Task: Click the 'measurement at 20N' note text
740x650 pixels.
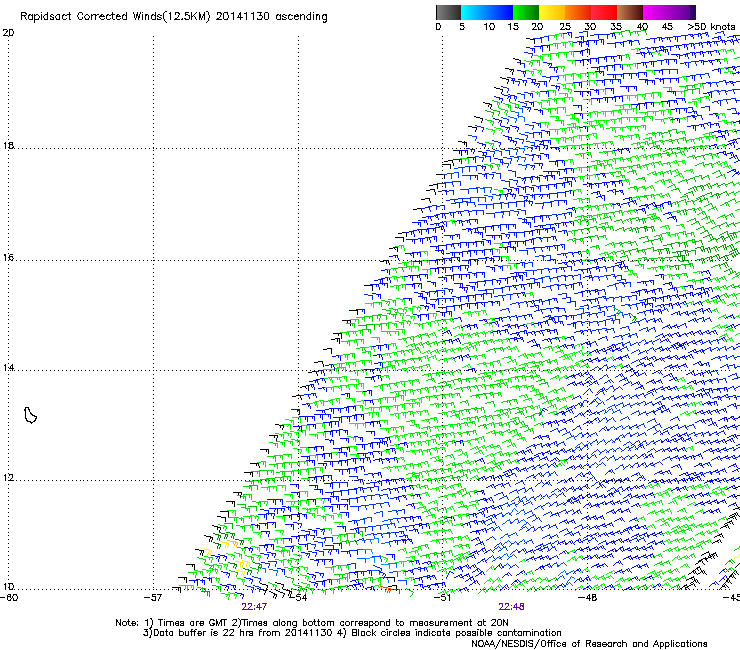Action: coord(459,623)
